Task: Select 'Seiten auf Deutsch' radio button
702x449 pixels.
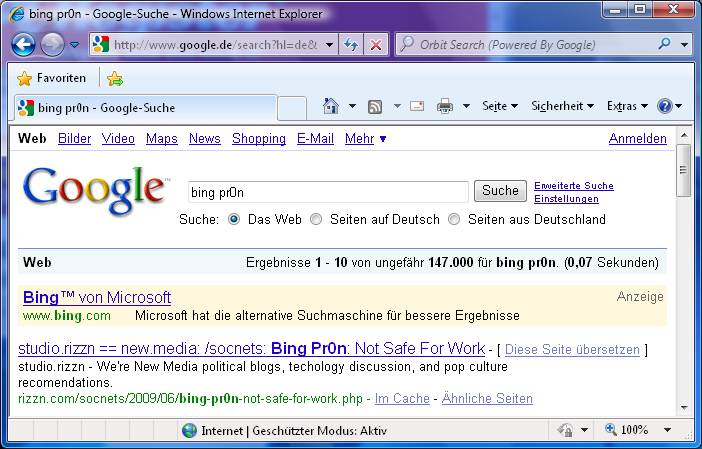Action: click(316, 219)
